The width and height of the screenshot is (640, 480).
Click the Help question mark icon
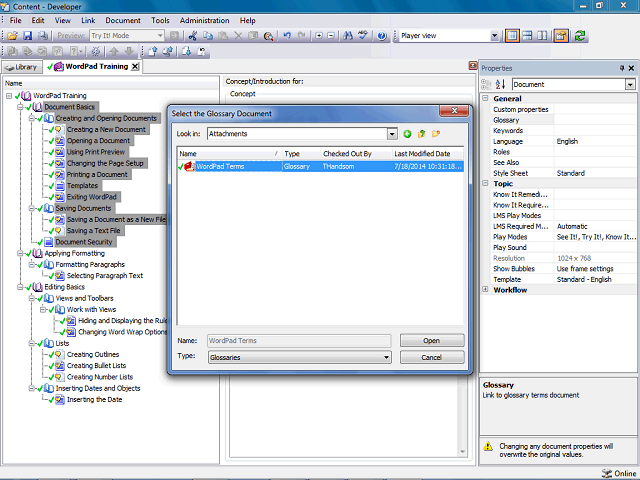382,36
